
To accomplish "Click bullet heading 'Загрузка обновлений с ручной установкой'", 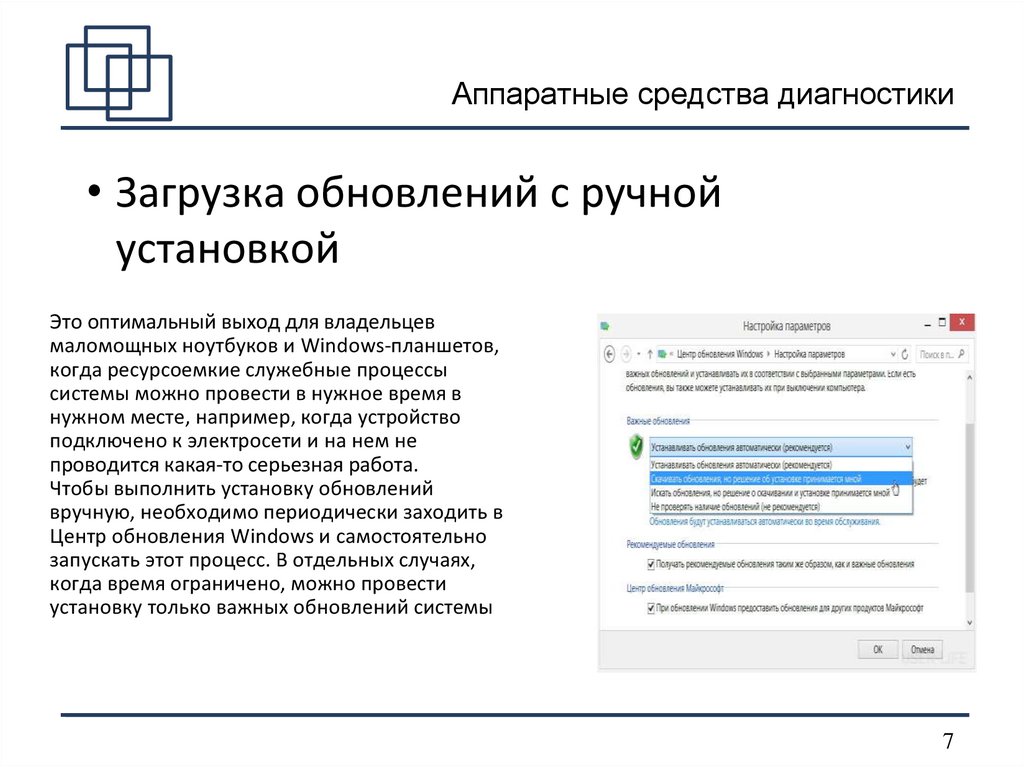I will pyautogui.click(x=418, y=220).
